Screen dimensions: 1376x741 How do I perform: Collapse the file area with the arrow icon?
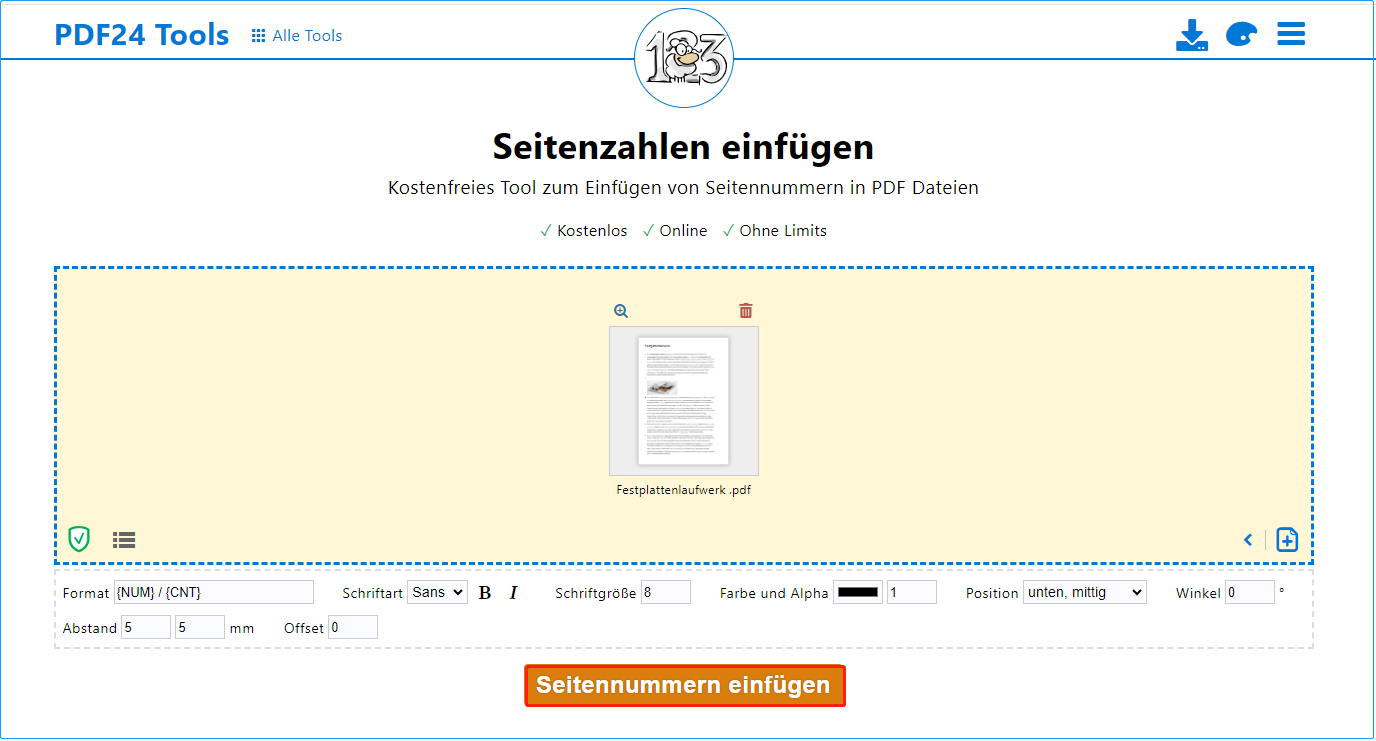coord(1248,539)
